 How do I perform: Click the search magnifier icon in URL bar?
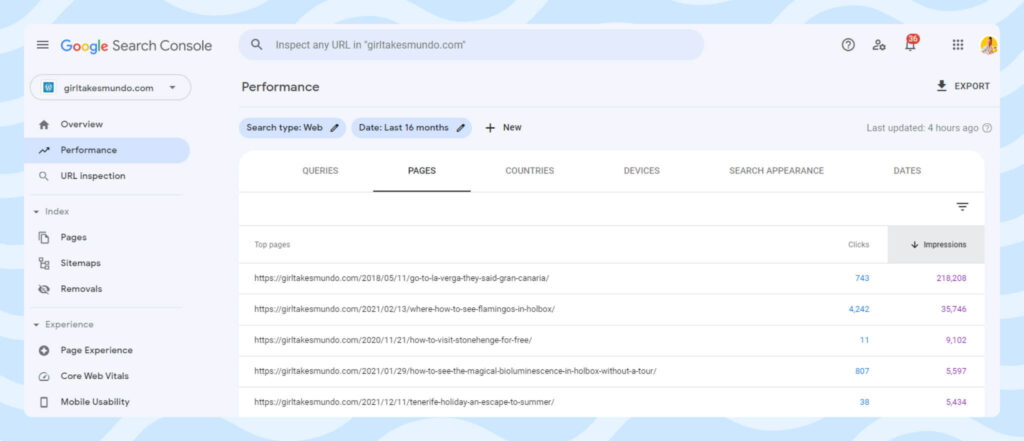[257, 44]
